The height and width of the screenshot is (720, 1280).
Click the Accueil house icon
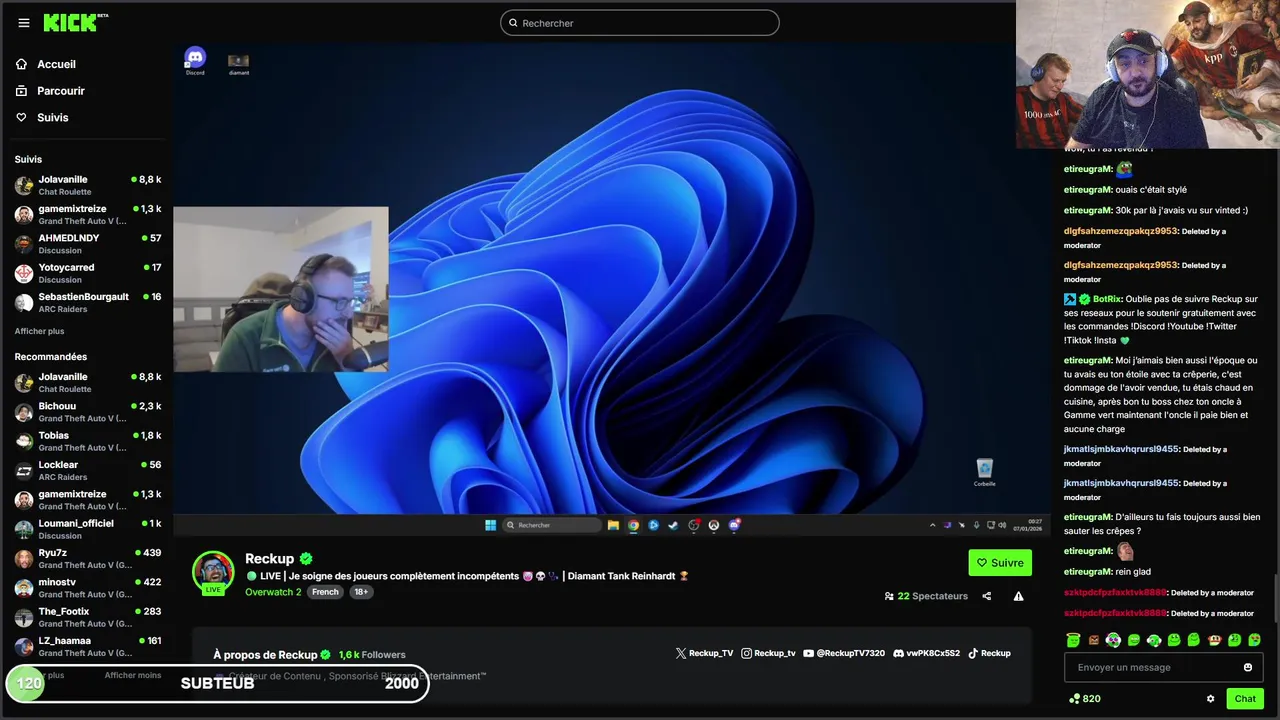point(22,64)
